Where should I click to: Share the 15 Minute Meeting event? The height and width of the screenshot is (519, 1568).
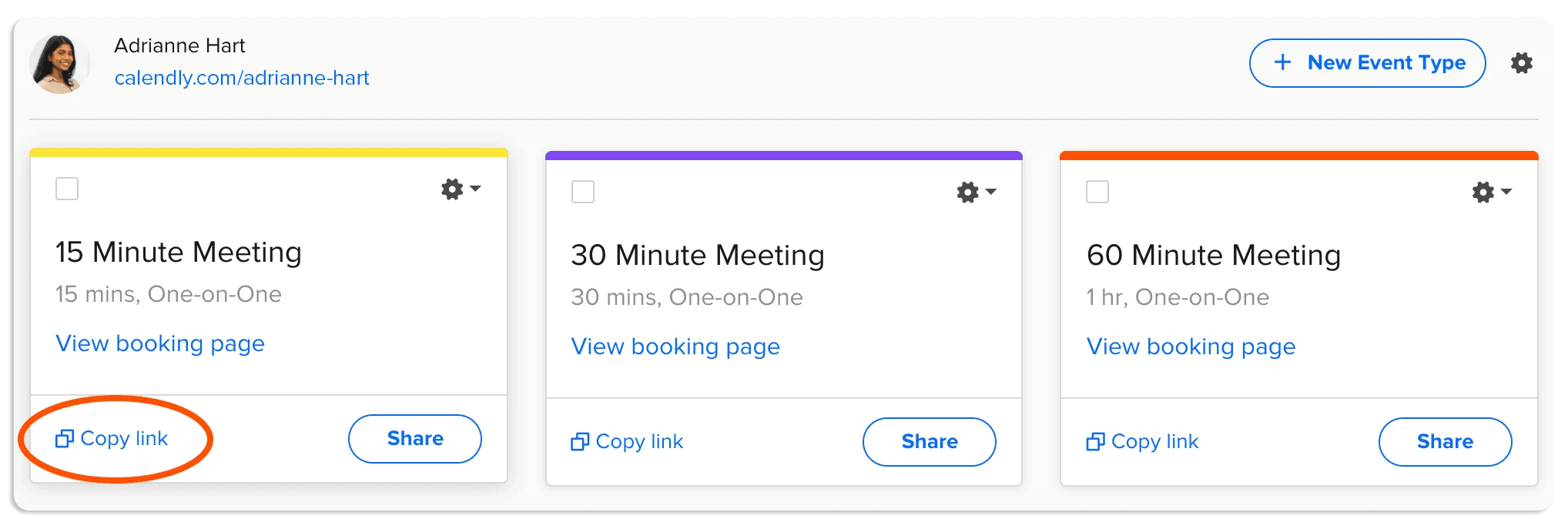415,439
